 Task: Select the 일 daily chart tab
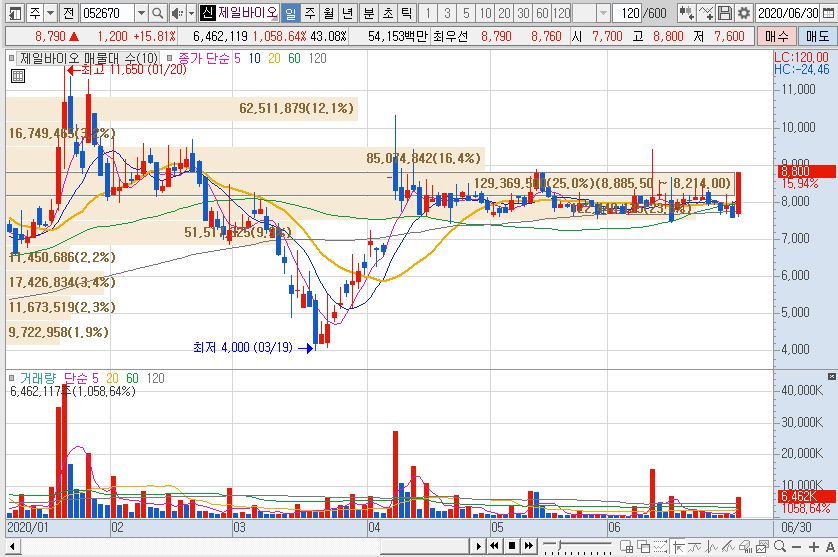(x=290, y=13)
